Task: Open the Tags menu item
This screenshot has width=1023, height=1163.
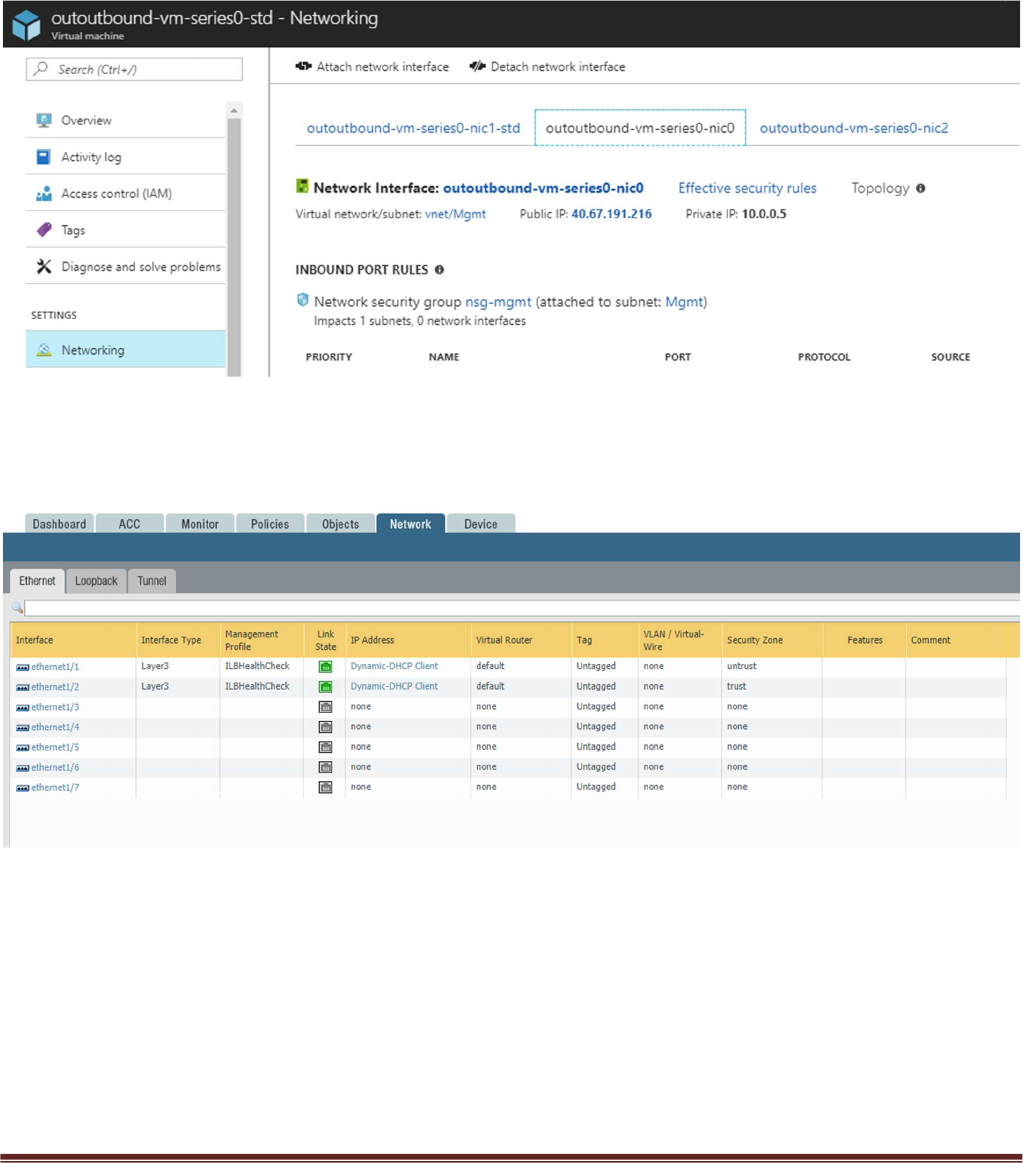Action: pos(126,230)
